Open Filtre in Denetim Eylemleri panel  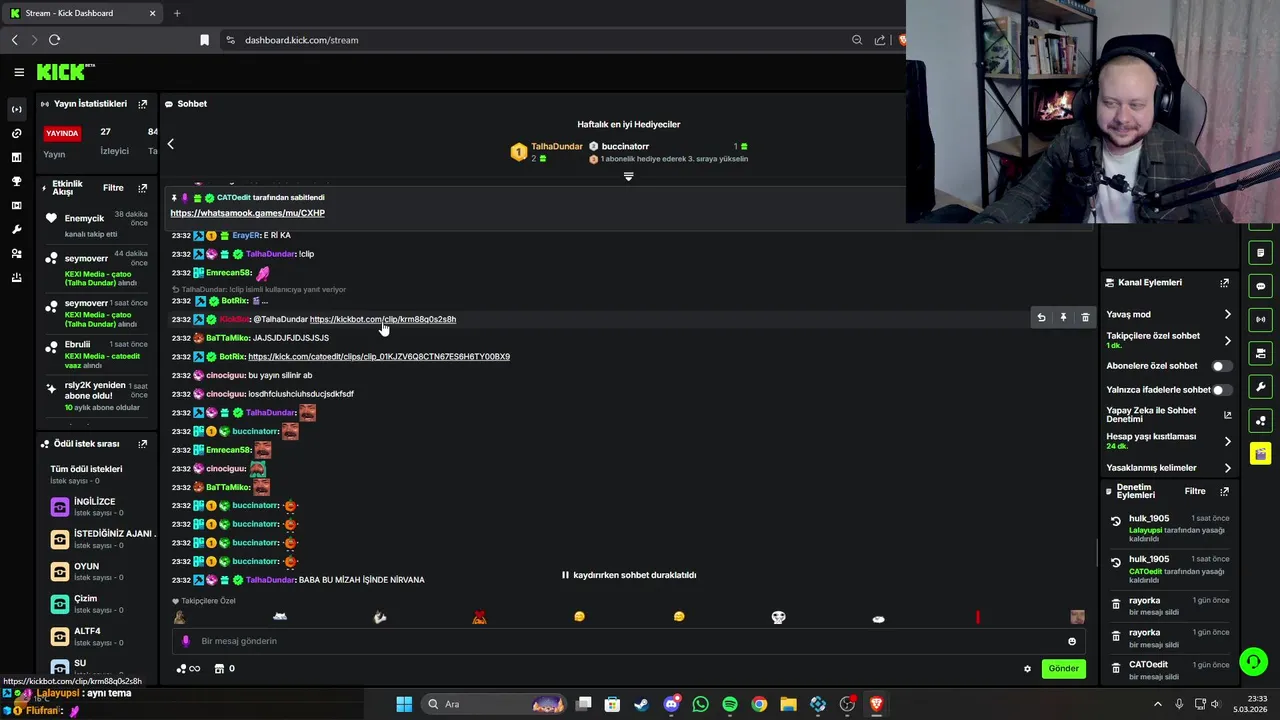pos(1195,491)
